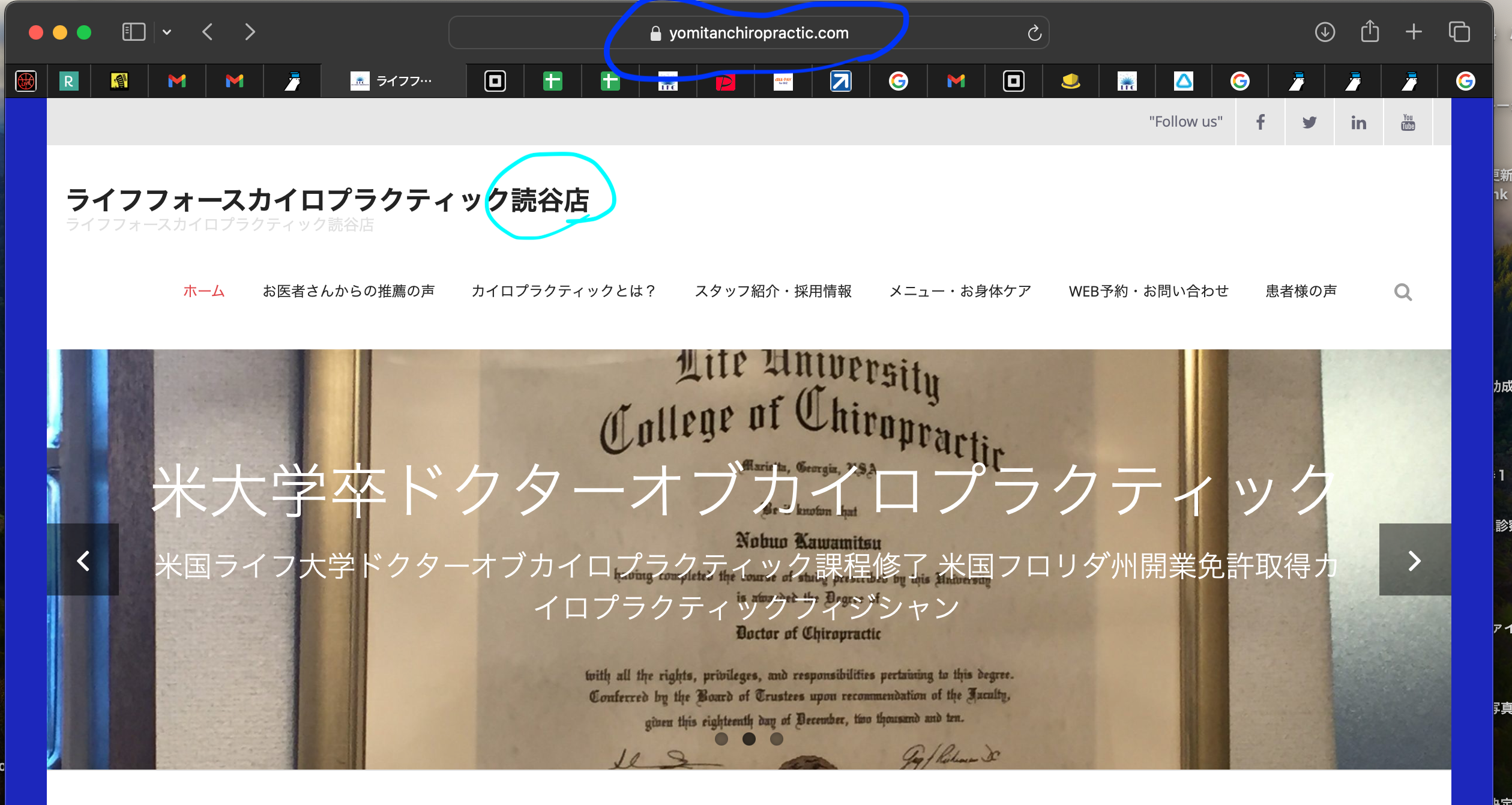
Task: Open お医者さんからの推薦の声 menu item
Action: 348,291
